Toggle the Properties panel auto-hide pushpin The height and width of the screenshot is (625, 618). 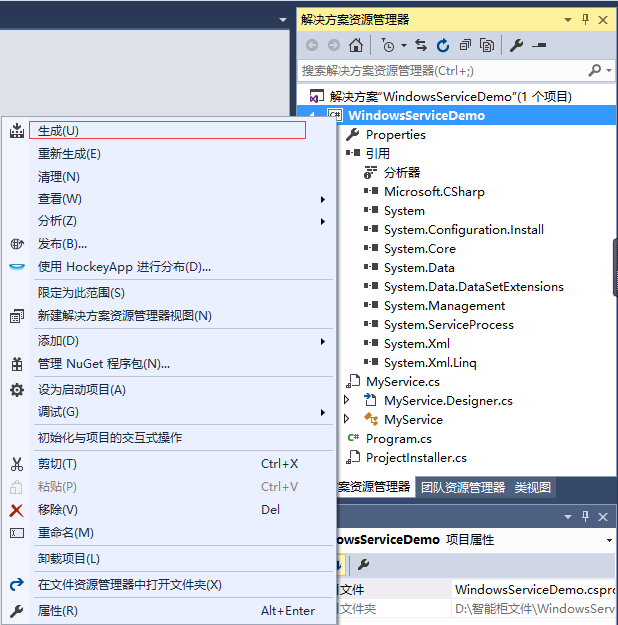(584, 517)
